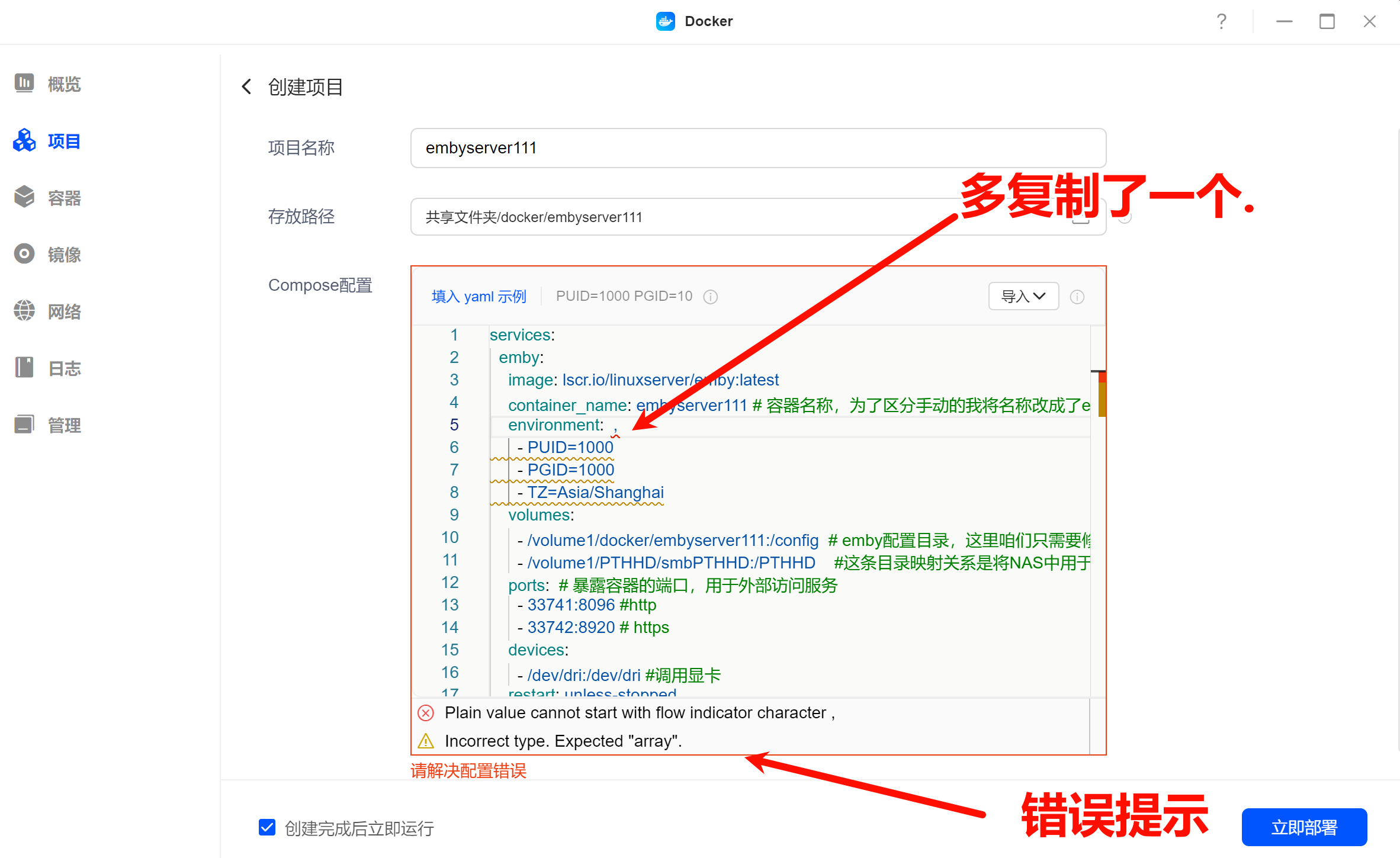The width and height of the screenshot is (1400, 858).
Task: Click 'emby:' on line 2
Action: [x=521, y=358]
